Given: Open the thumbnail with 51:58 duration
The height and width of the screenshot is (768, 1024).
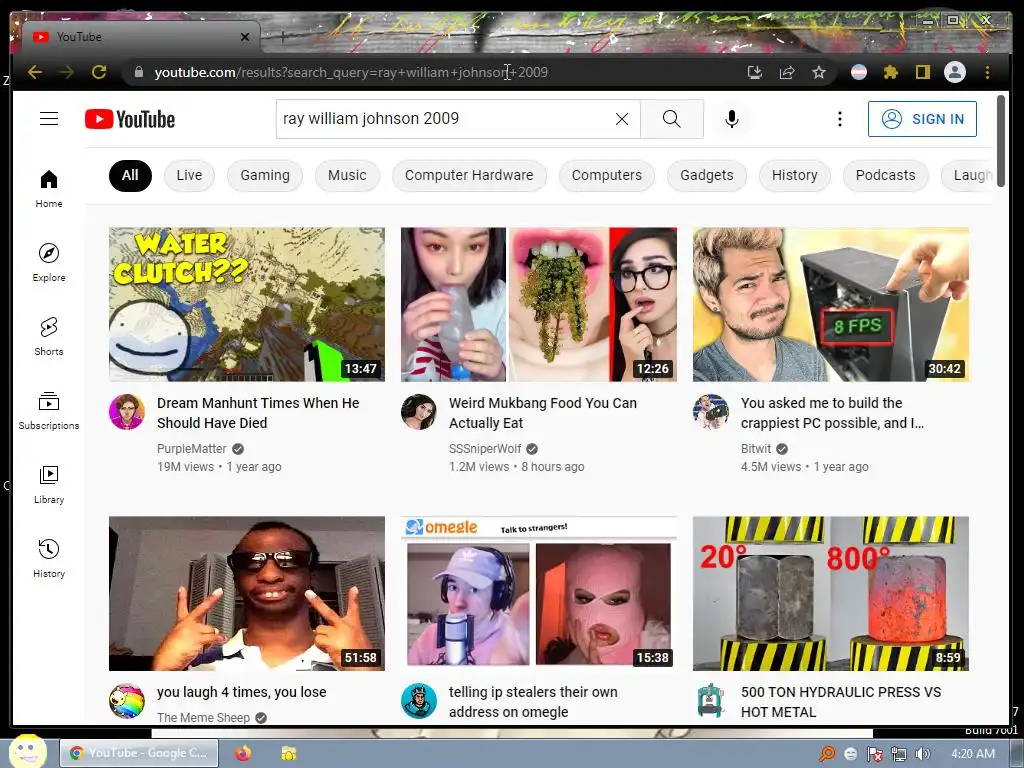Looking at the screenshot, I should point(247,594).
